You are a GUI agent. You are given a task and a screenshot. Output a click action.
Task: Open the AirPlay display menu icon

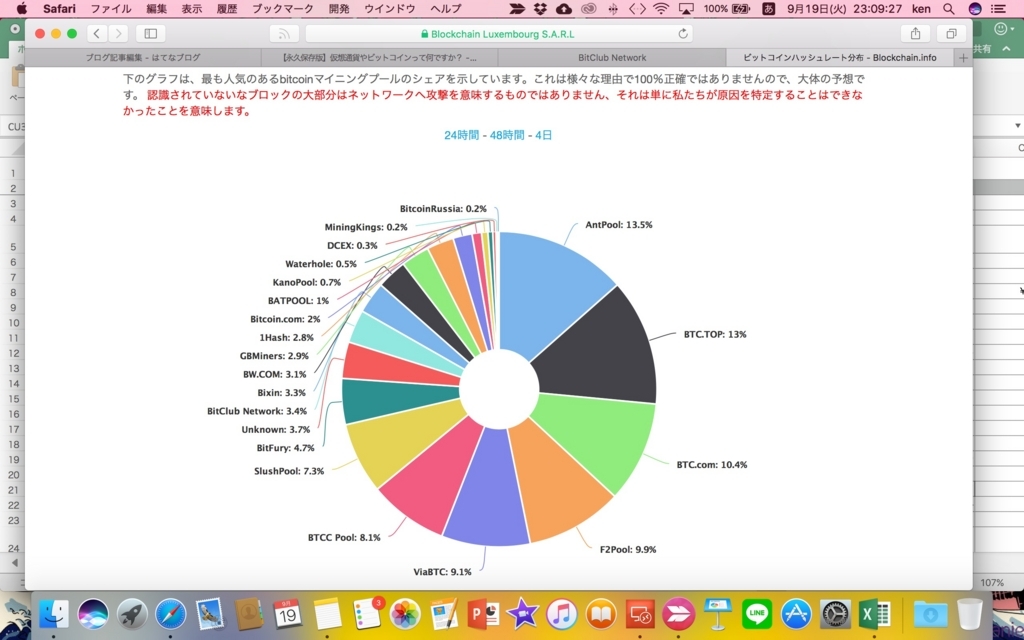(x=686, y=8)
